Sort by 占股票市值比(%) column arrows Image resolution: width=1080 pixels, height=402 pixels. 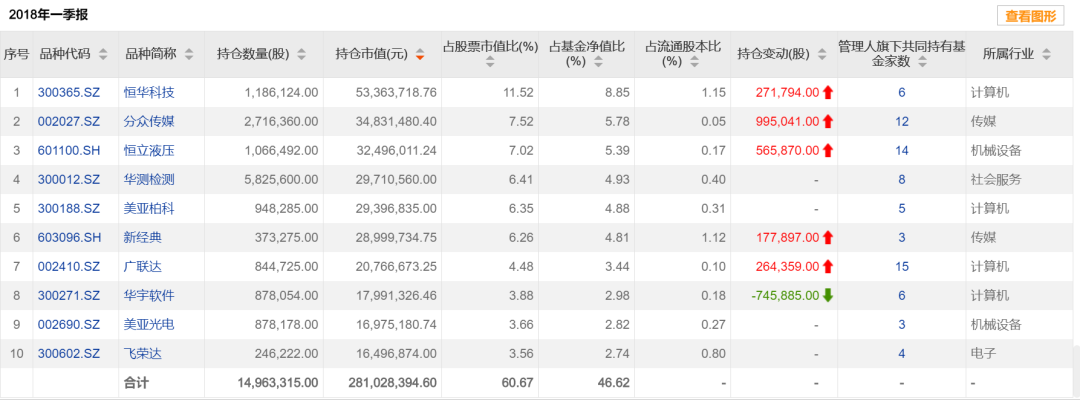pos(490,62)
